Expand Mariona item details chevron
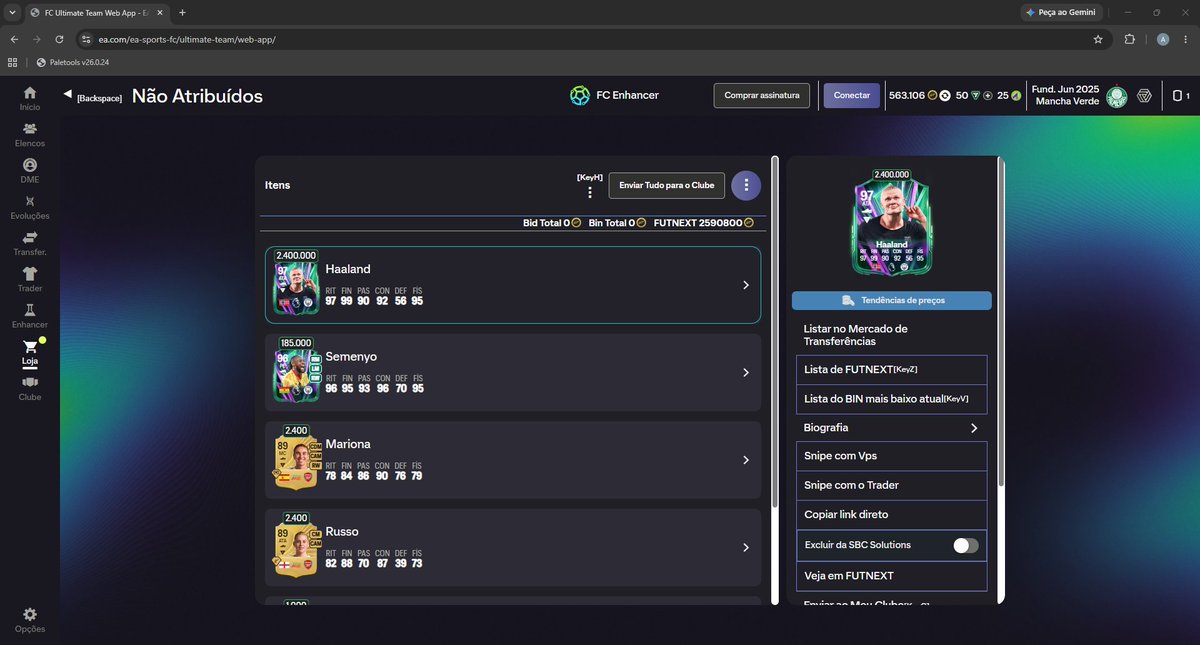Image resolution: width=1200 pixels, height=645 pixels. click(x=745, y=460)
